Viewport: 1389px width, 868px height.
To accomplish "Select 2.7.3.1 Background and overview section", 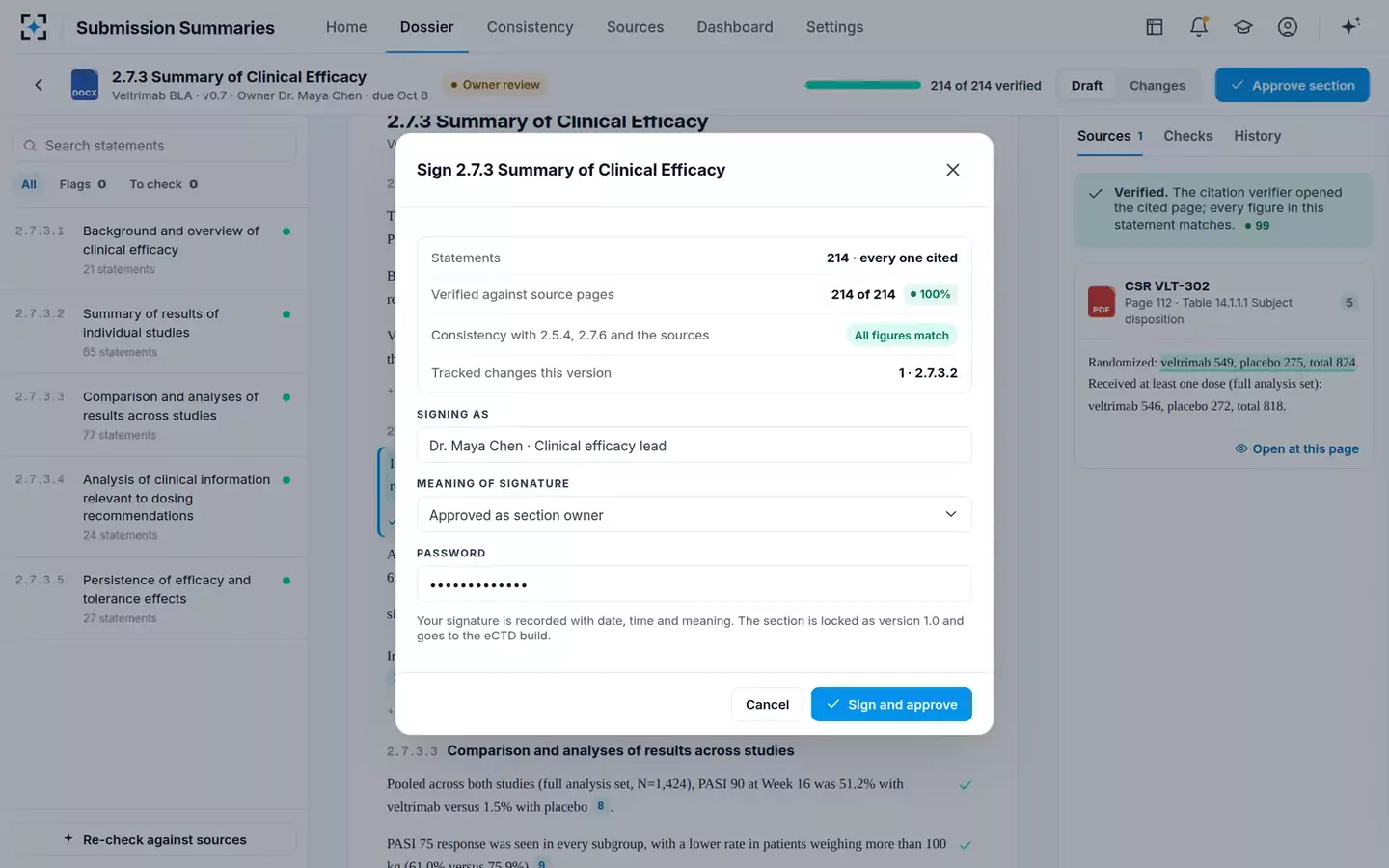I will pos(154,250).
